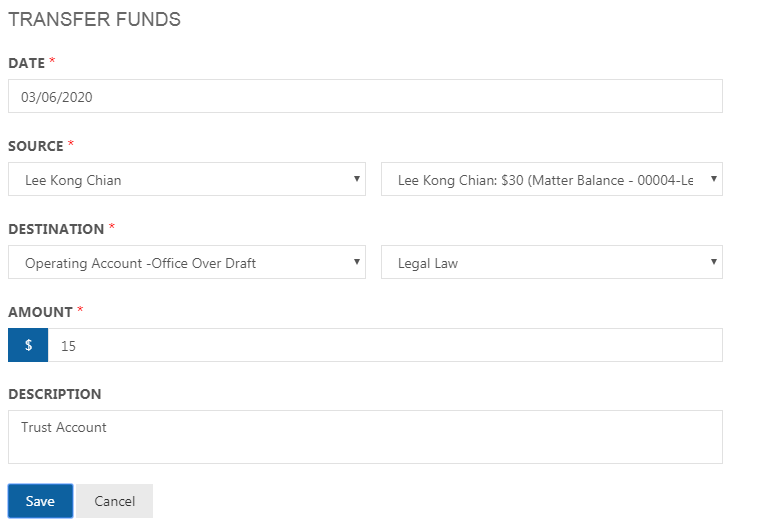The image size is (773, 528).
Task: Click the DATE field label
Action: [x=27, y=63]
